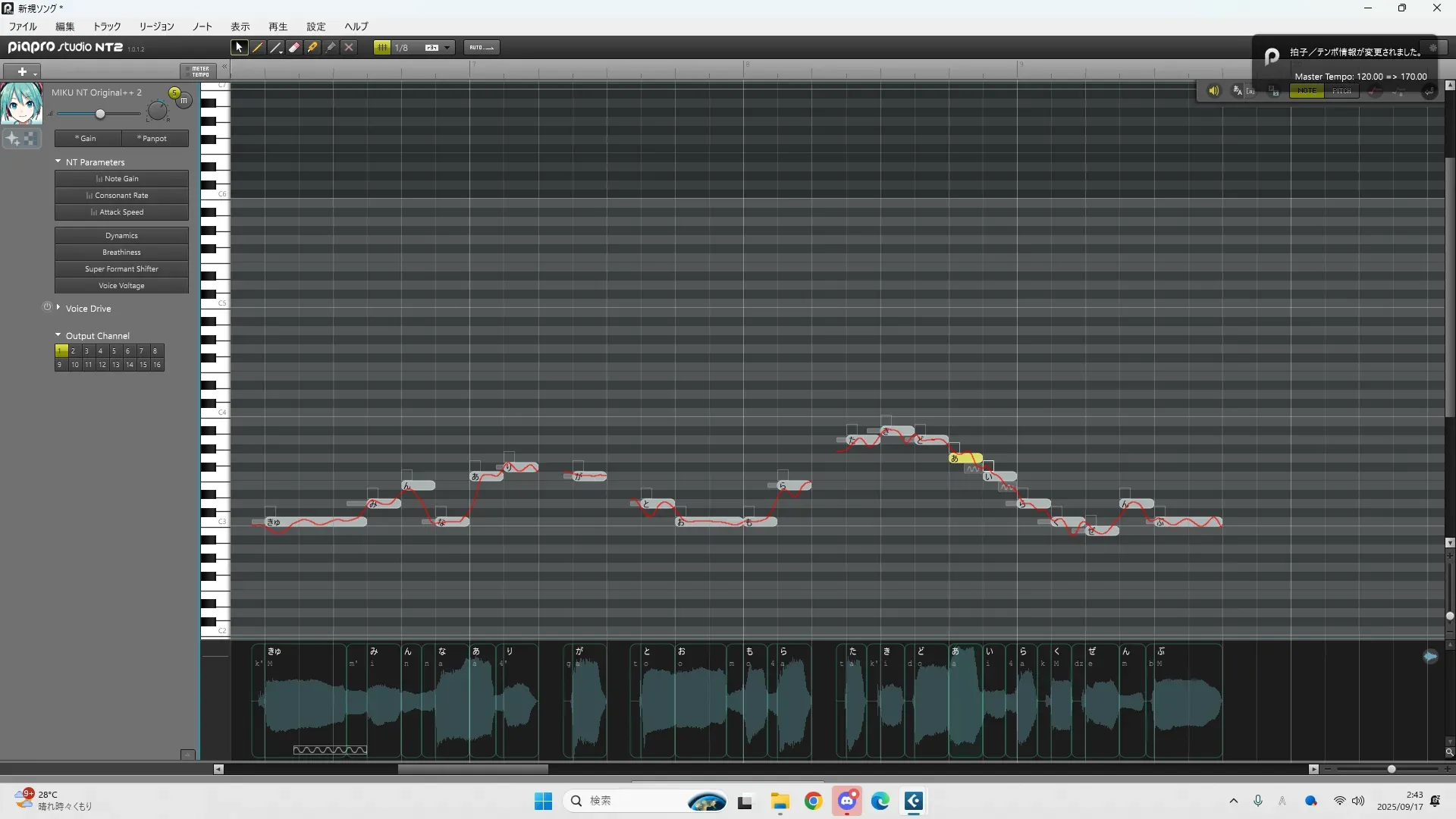
Task: Collapse the NT Parameters section
Action: 58,162
